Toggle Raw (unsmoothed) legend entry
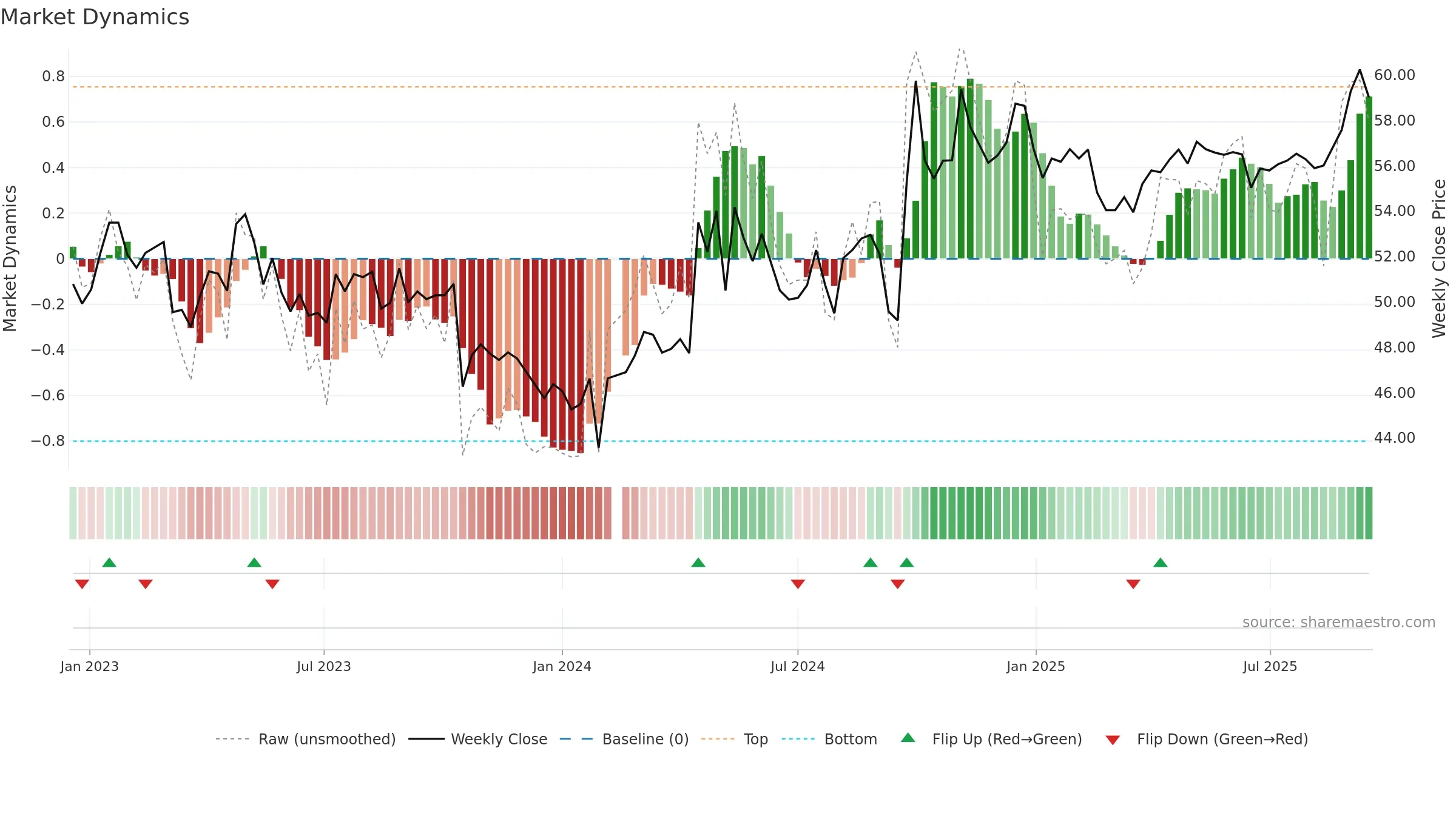 [305, 739]
